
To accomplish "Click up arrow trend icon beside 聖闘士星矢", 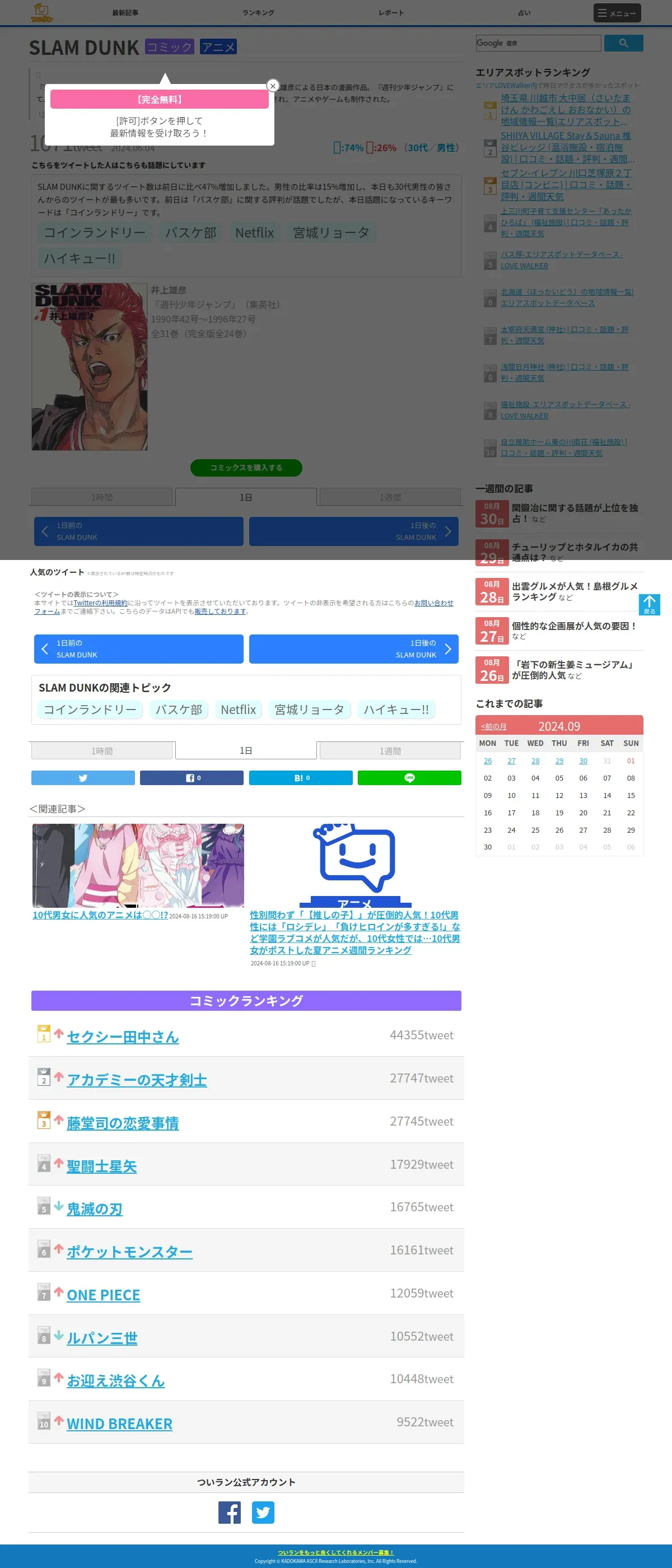I will point(58,1163).
